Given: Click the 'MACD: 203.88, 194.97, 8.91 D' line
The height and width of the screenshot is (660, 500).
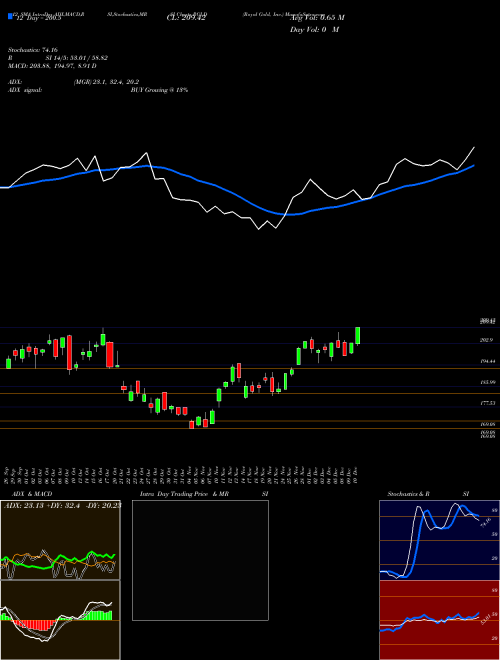Looking at the screenshot, I should tap(52, 66).
